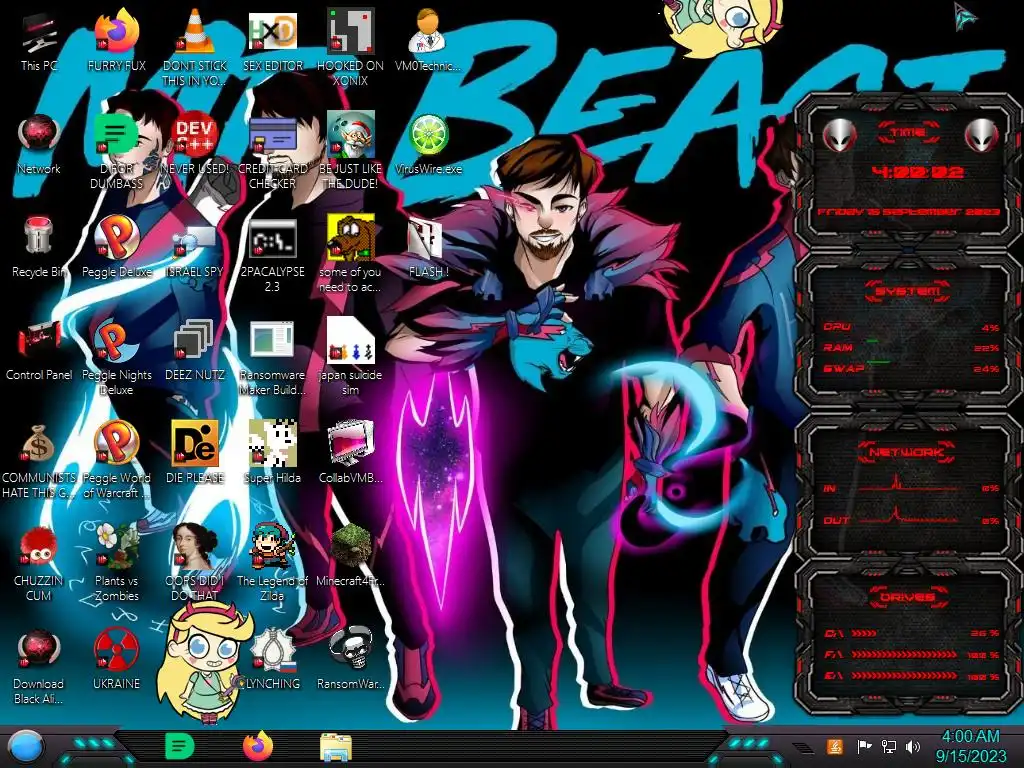
Task: Open File Explorer from the taskbar
Action: [x=336, y=747]
